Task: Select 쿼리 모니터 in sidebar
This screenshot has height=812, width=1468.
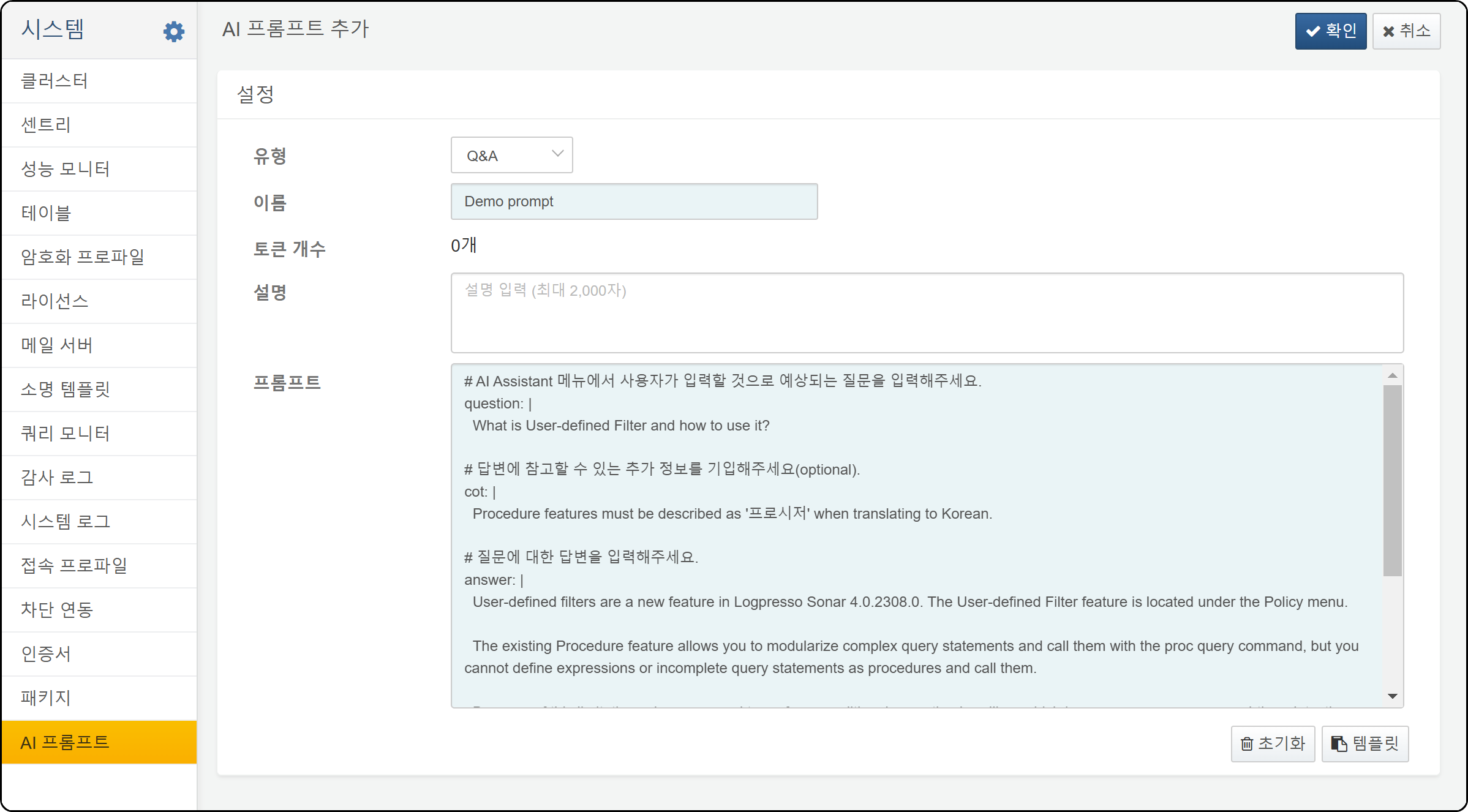Action: (x=99, y=434)
